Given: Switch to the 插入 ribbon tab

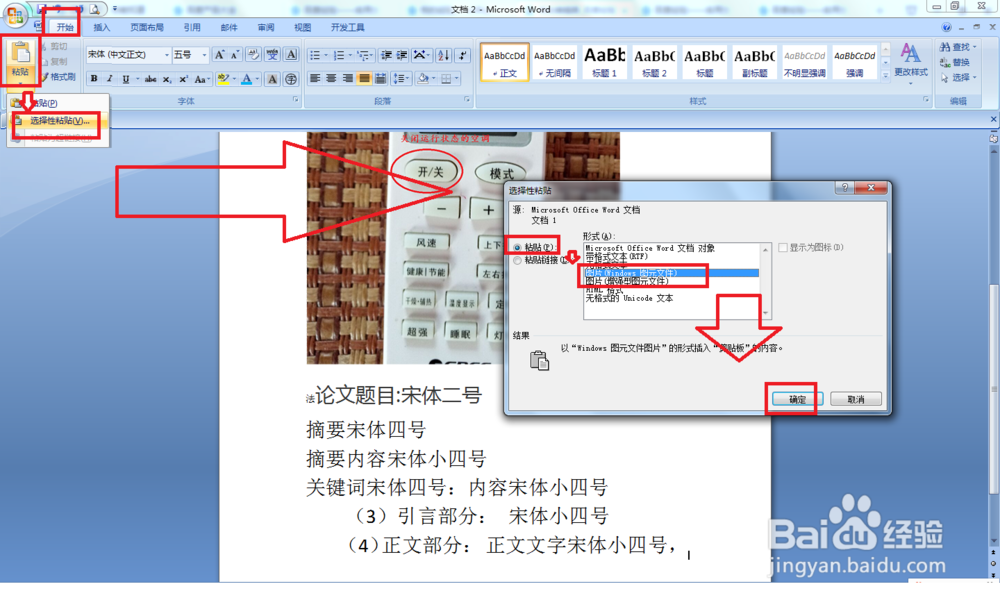Looking at the screenshot, I should (x=102, y=28).
